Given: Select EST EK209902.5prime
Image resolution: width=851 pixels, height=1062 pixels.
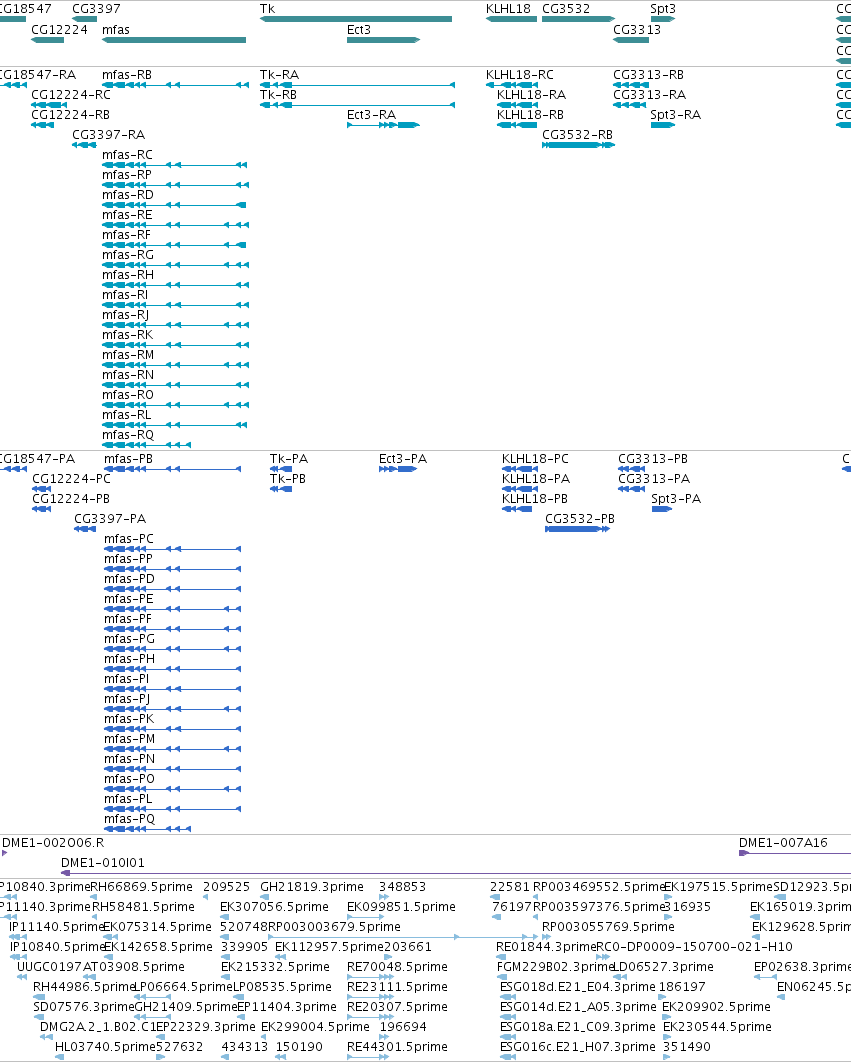Looking at the screenshot, I should [x=716, y=1006].
